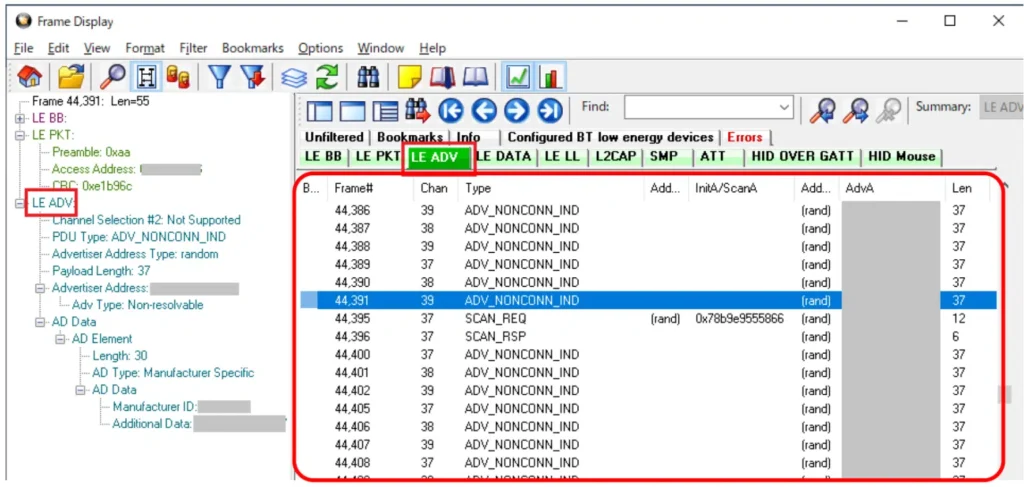Click the open folder icon

[71, 77]
